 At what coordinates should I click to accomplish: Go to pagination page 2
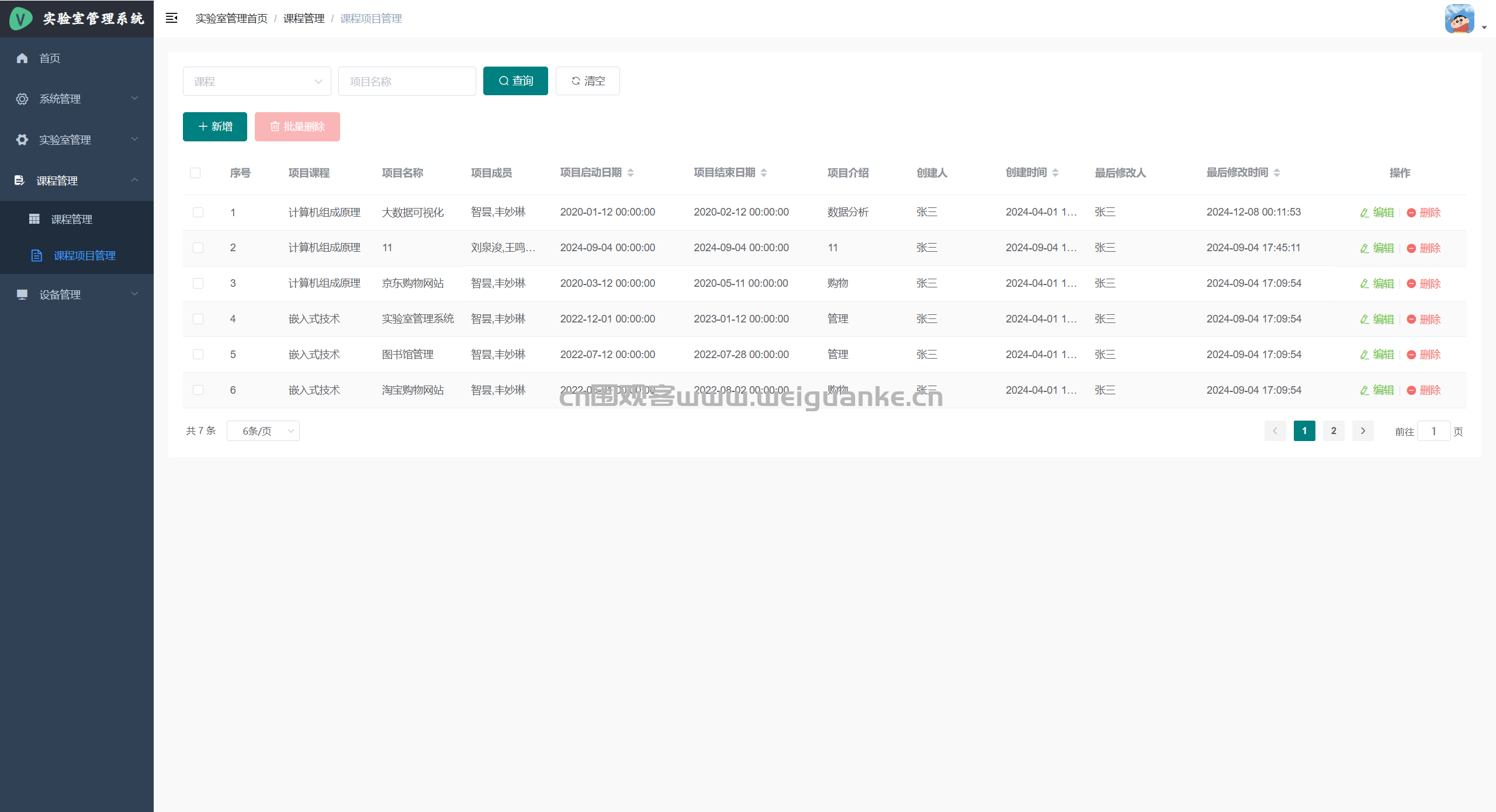1334,431
